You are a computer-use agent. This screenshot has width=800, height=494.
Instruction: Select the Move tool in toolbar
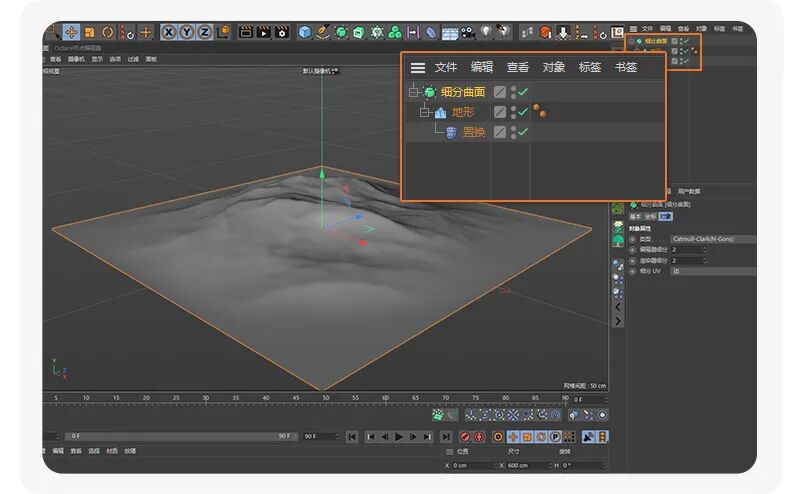click(x=71, y=32)
